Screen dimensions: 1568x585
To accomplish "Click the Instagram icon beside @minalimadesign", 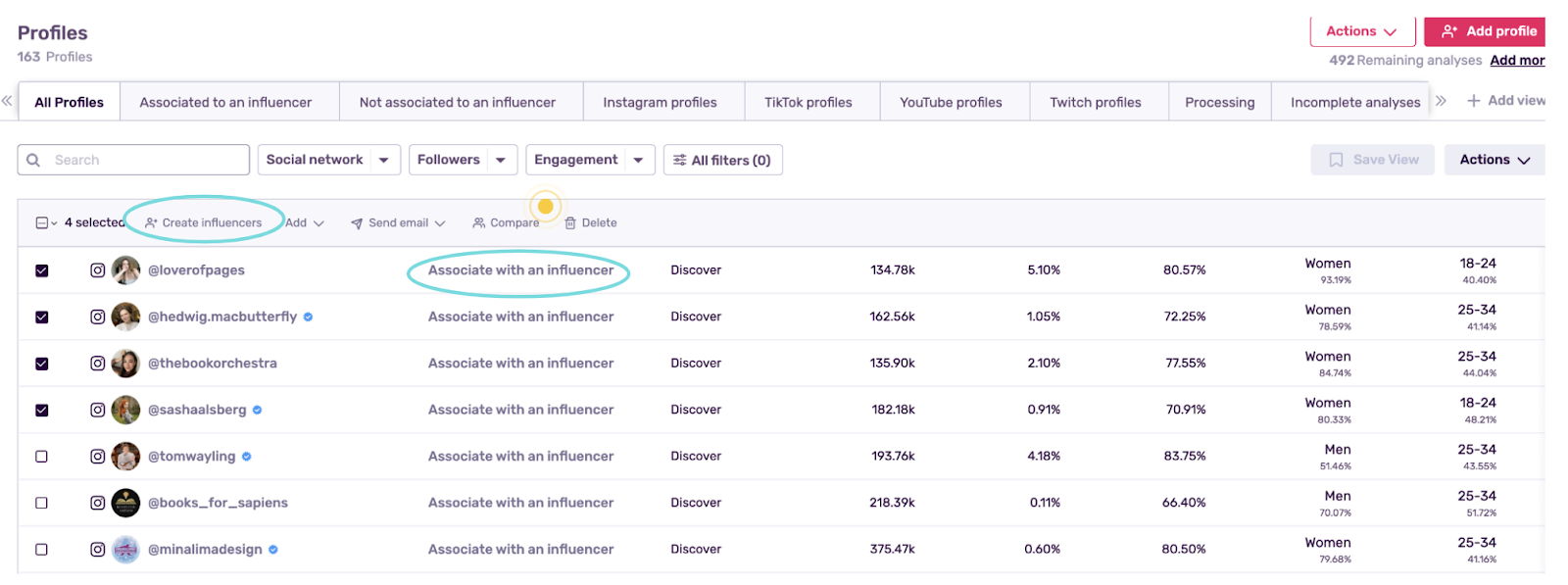I will tap(98, 550).
